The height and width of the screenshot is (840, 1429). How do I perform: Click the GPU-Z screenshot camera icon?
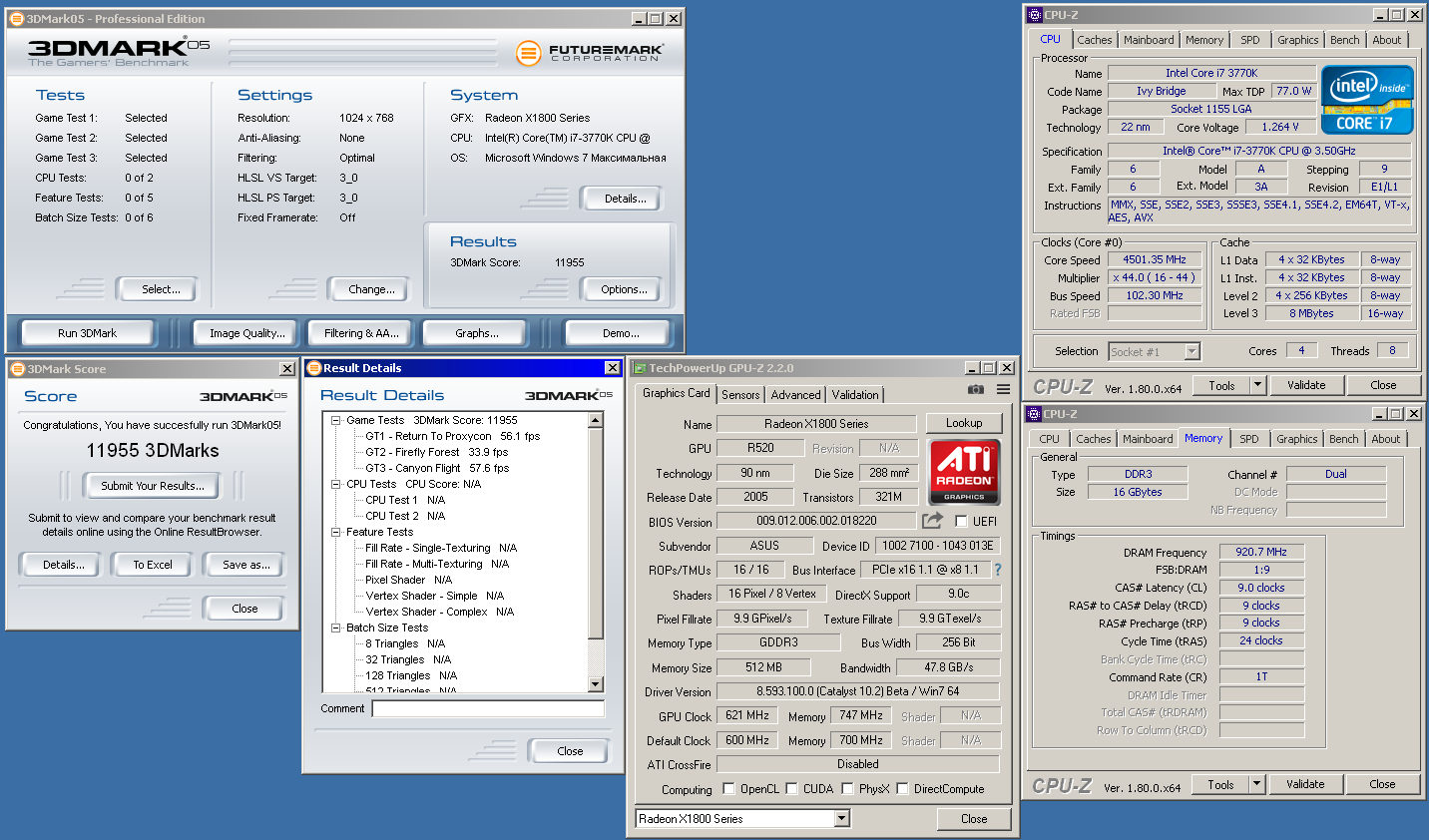[975, 389]
